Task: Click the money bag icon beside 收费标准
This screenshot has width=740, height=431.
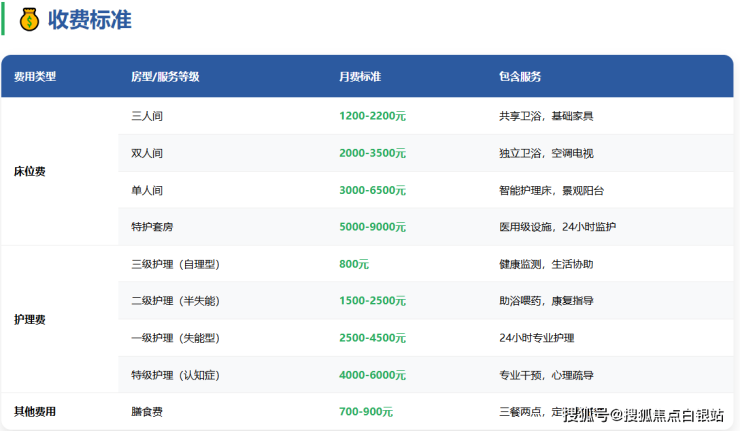Action: click(x=29, y=19)
